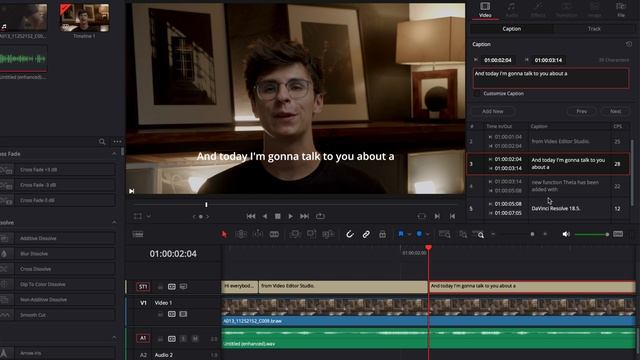This screenshot has height=360, width=640.
Task: Click the Full Extent Zoom icon
Action: pyautogui.click(x=444, y=234)
